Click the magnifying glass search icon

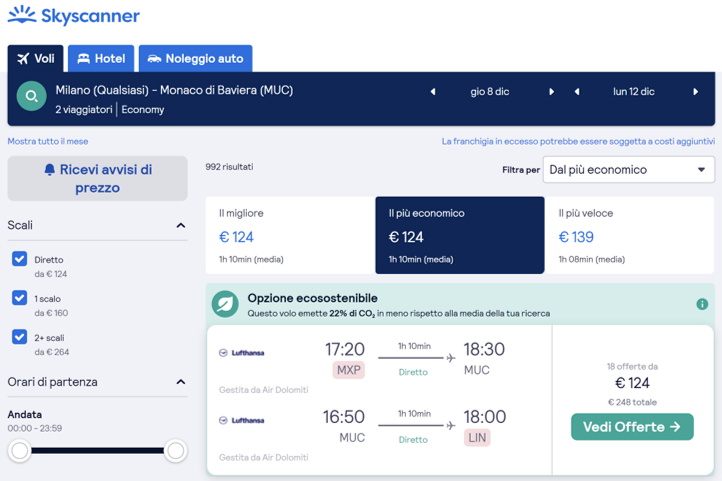coord(32,97)
